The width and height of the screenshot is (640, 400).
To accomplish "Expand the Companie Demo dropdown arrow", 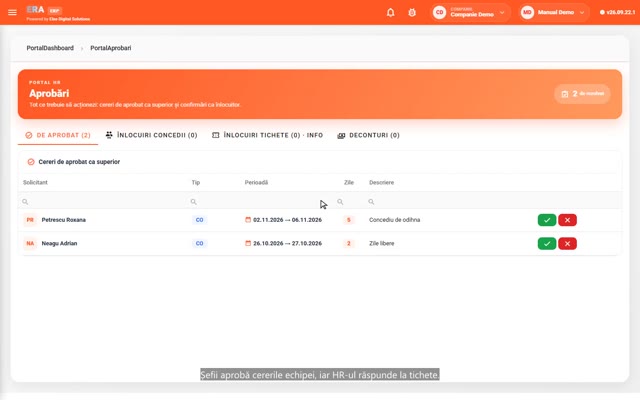I will pos(502,13).
